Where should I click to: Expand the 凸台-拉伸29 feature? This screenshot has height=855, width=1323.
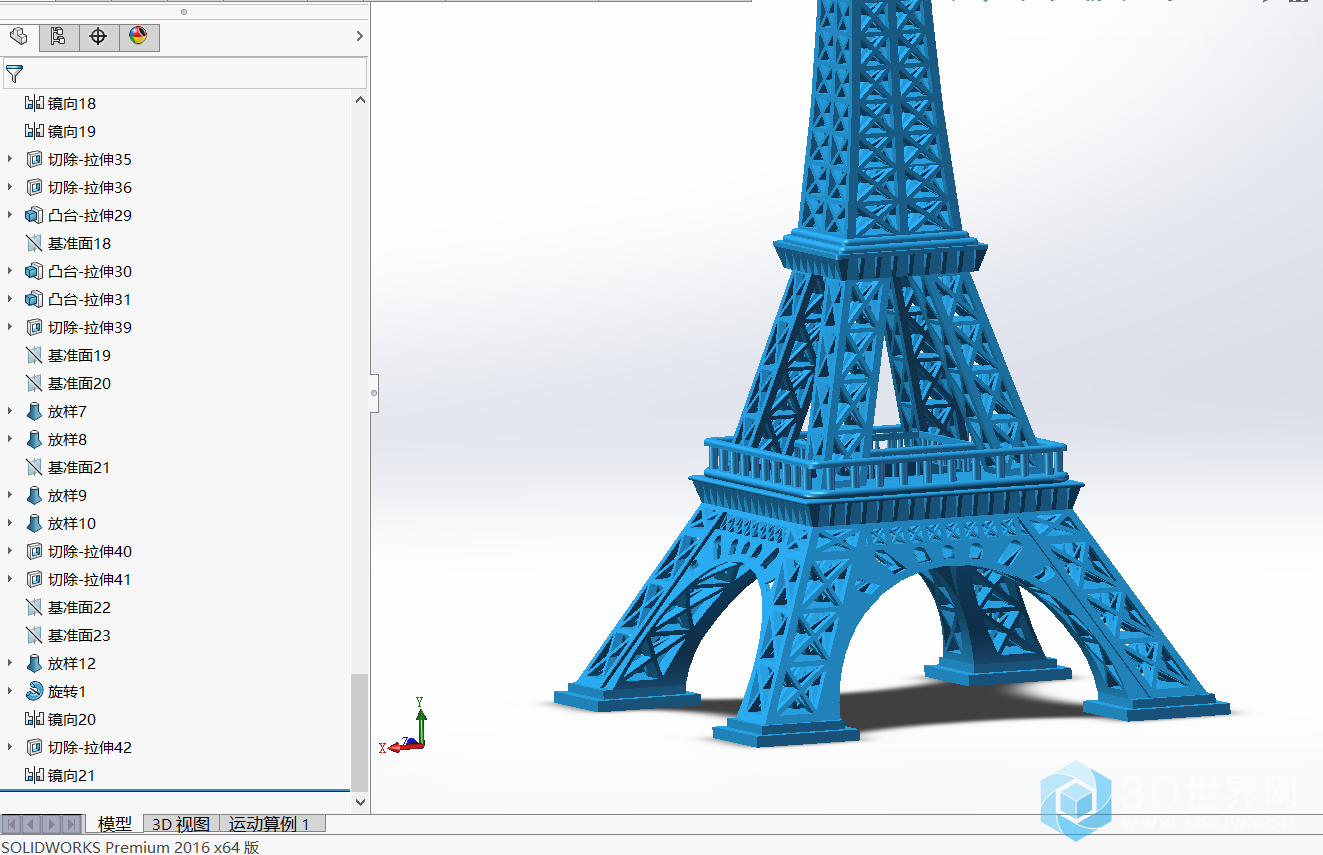[10, 215]
